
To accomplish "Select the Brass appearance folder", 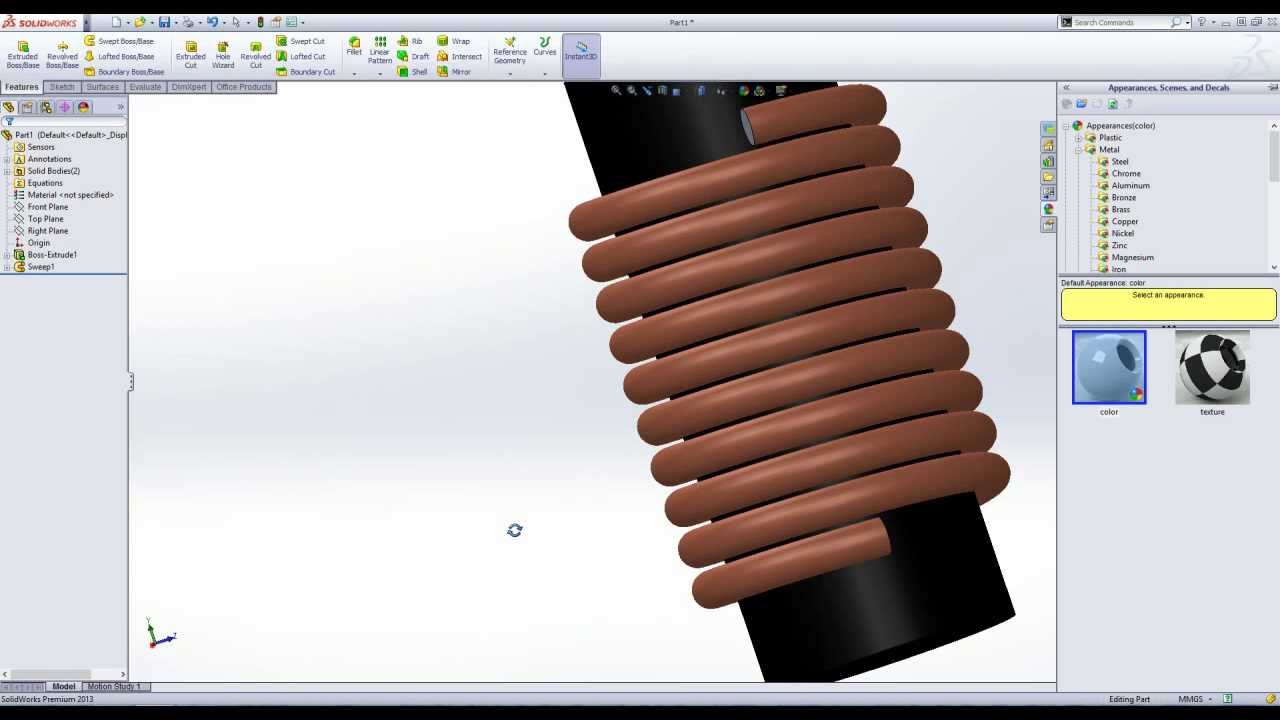I will pyautogui.click(x=1114, y=210).
